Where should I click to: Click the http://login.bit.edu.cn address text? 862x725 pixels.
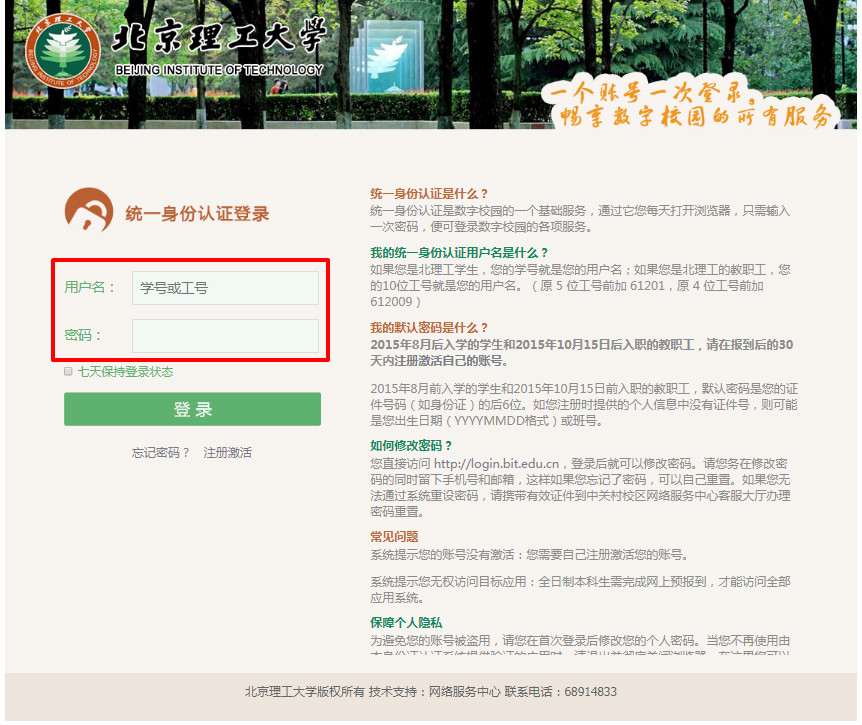[496, 463]
